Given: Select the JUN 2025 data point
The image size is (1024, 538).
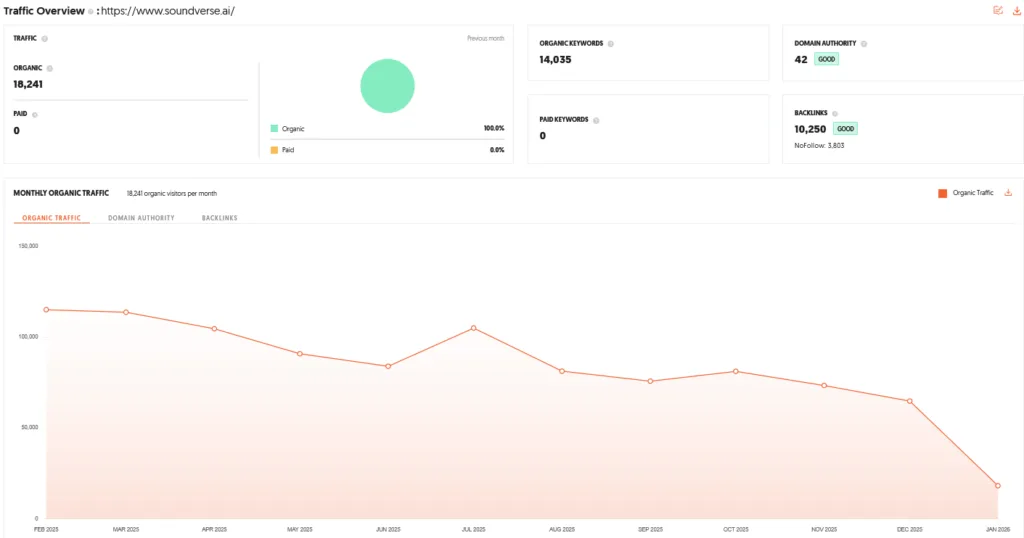Looking at the screenshot, I should [388, 366].
